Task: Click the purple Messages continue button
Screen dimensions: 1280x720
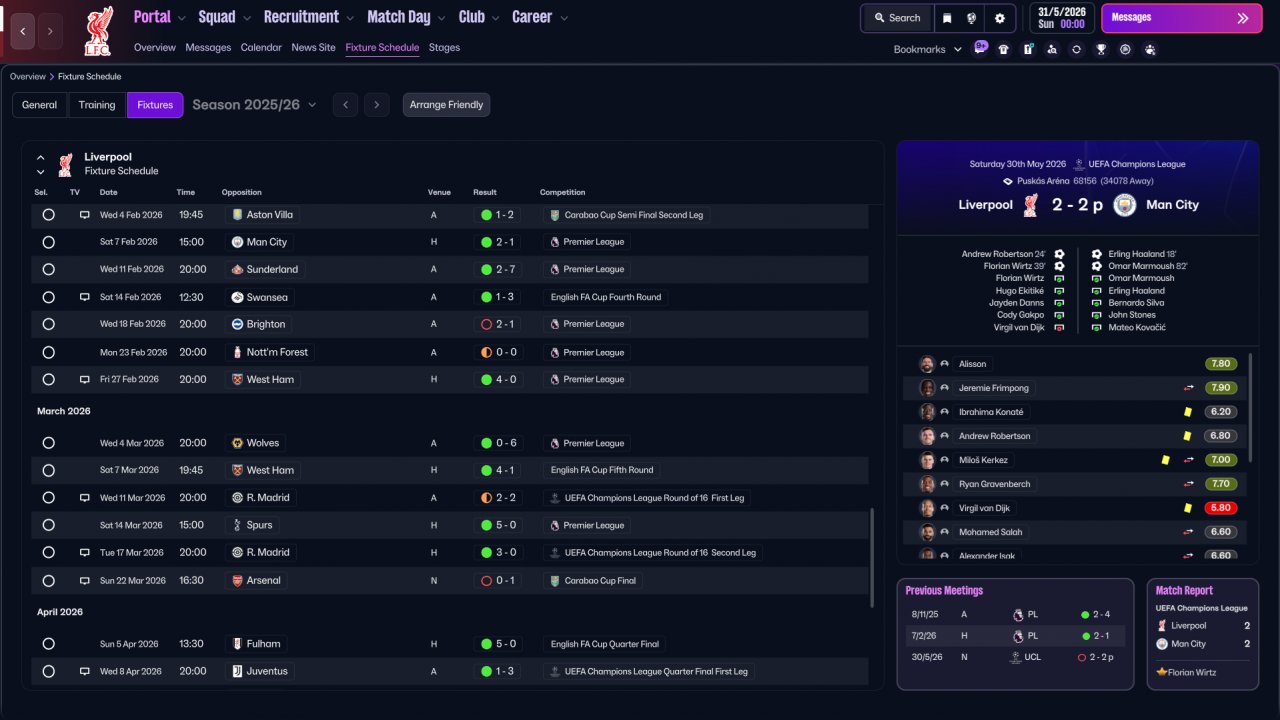Action: point(1180,18)
